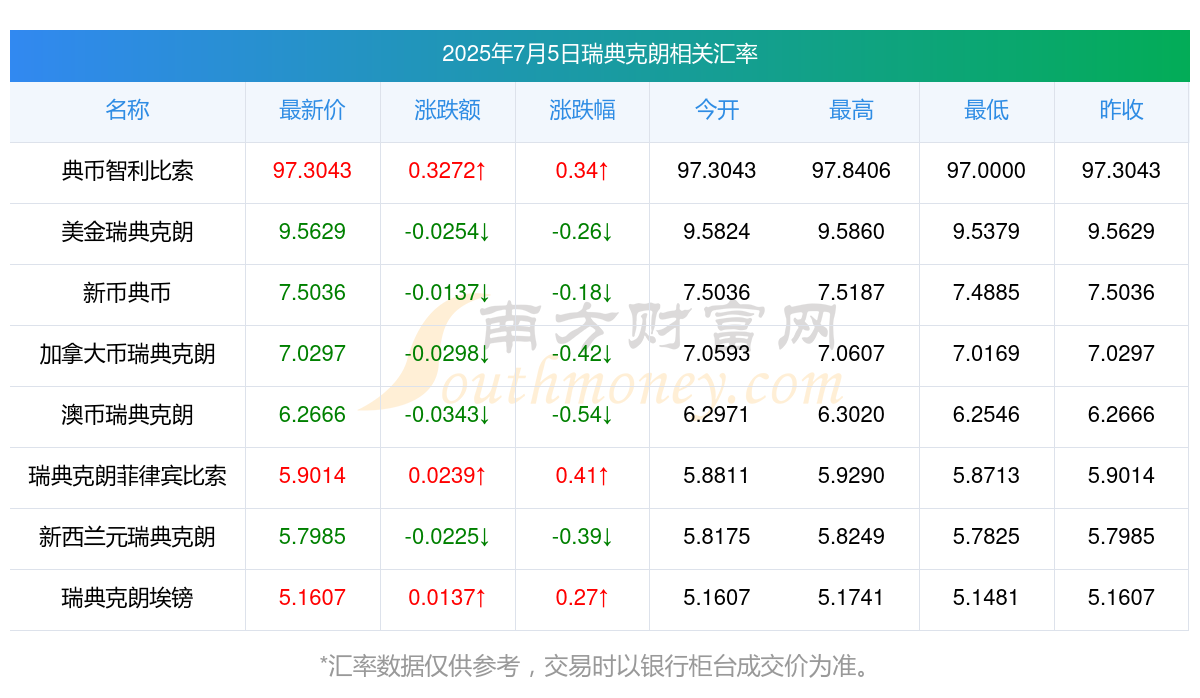The height and width of the screenshot is (698, 1200).
Task: Click the 涨跌幅 column header
Action: pos(582,110)
